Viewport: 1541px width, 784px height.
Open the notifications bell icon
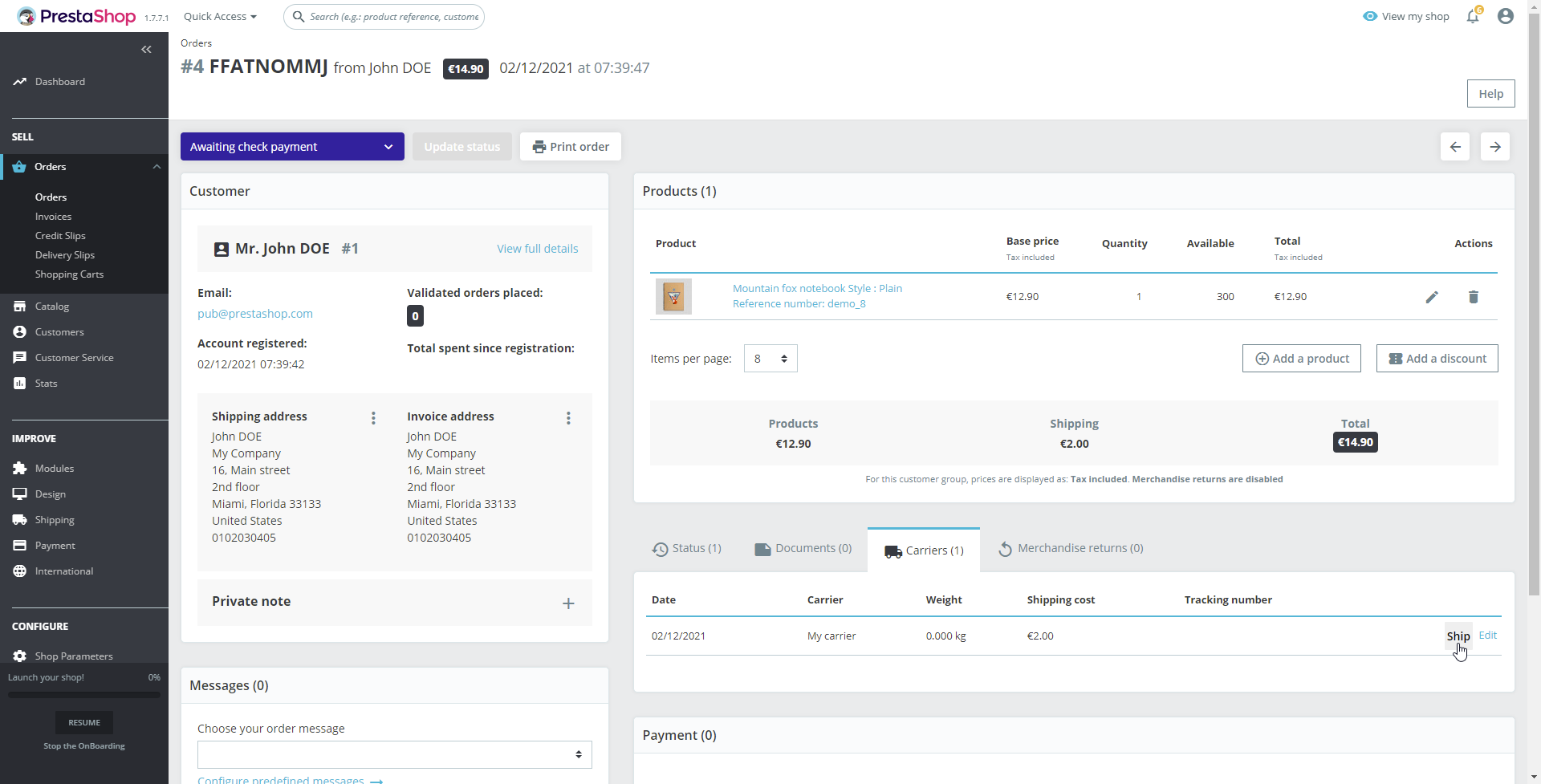[1474, 16]
